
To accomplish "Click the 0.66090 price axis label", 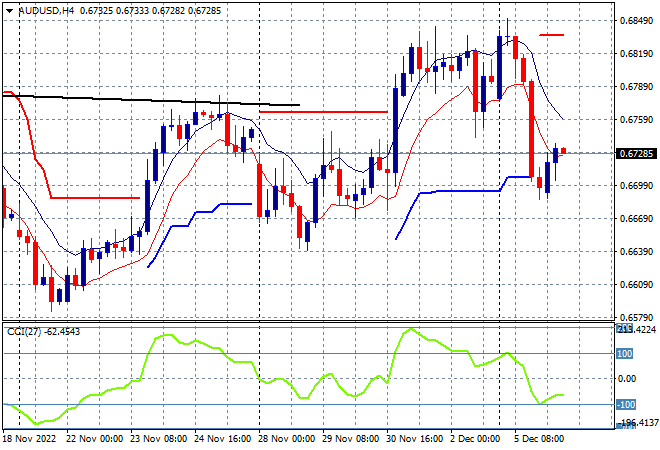I will [636, 285].
